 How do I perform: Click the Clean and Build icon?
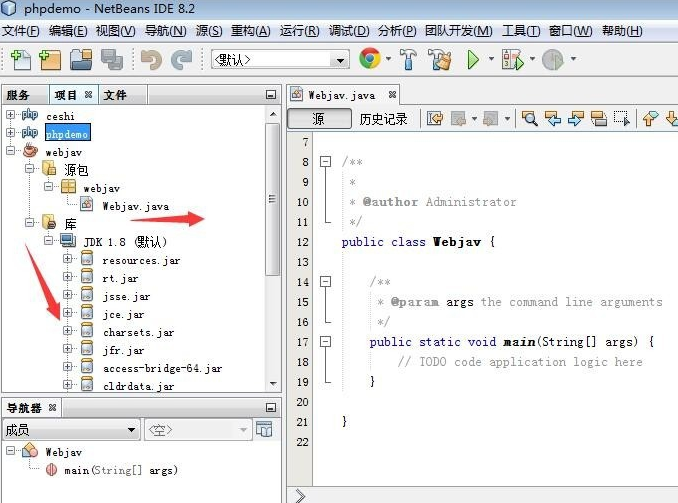[x=439, y=59]
